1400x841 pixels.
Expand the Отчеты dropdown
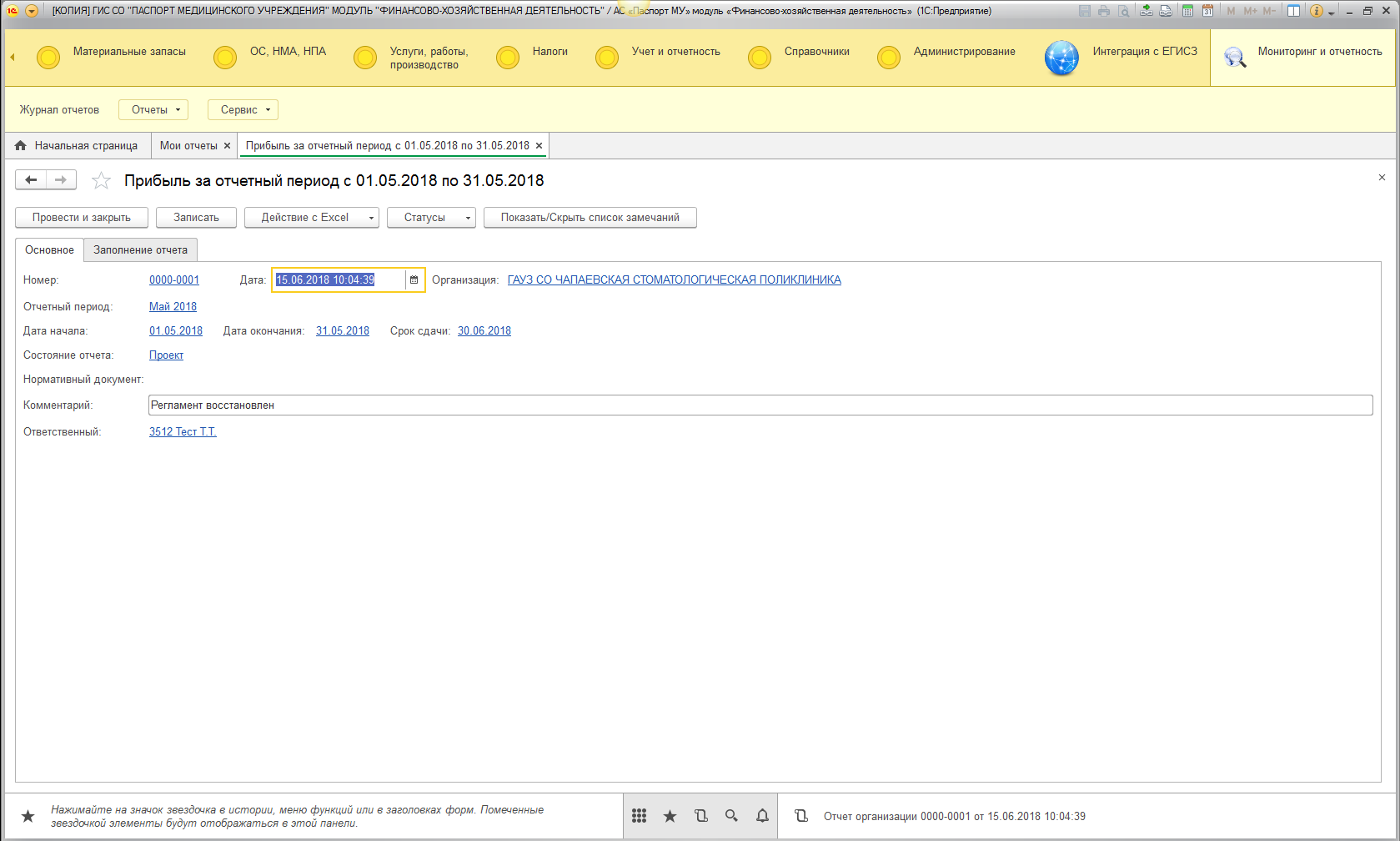pos(155,110)
